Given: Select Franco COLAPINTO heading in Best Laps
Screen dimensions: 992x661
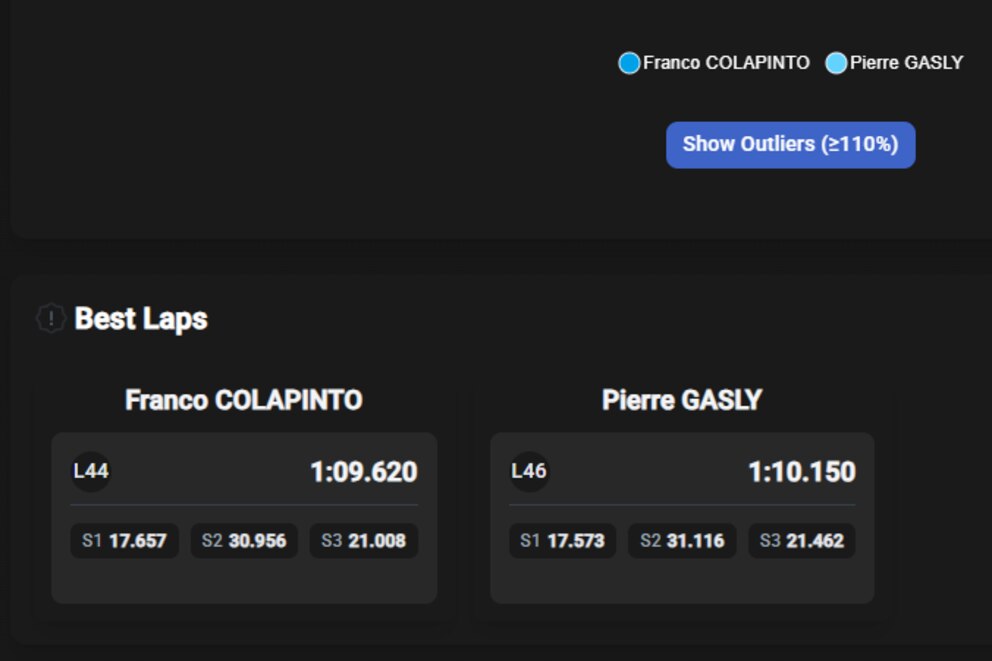Looking at the screenshot, I should 244,400.
